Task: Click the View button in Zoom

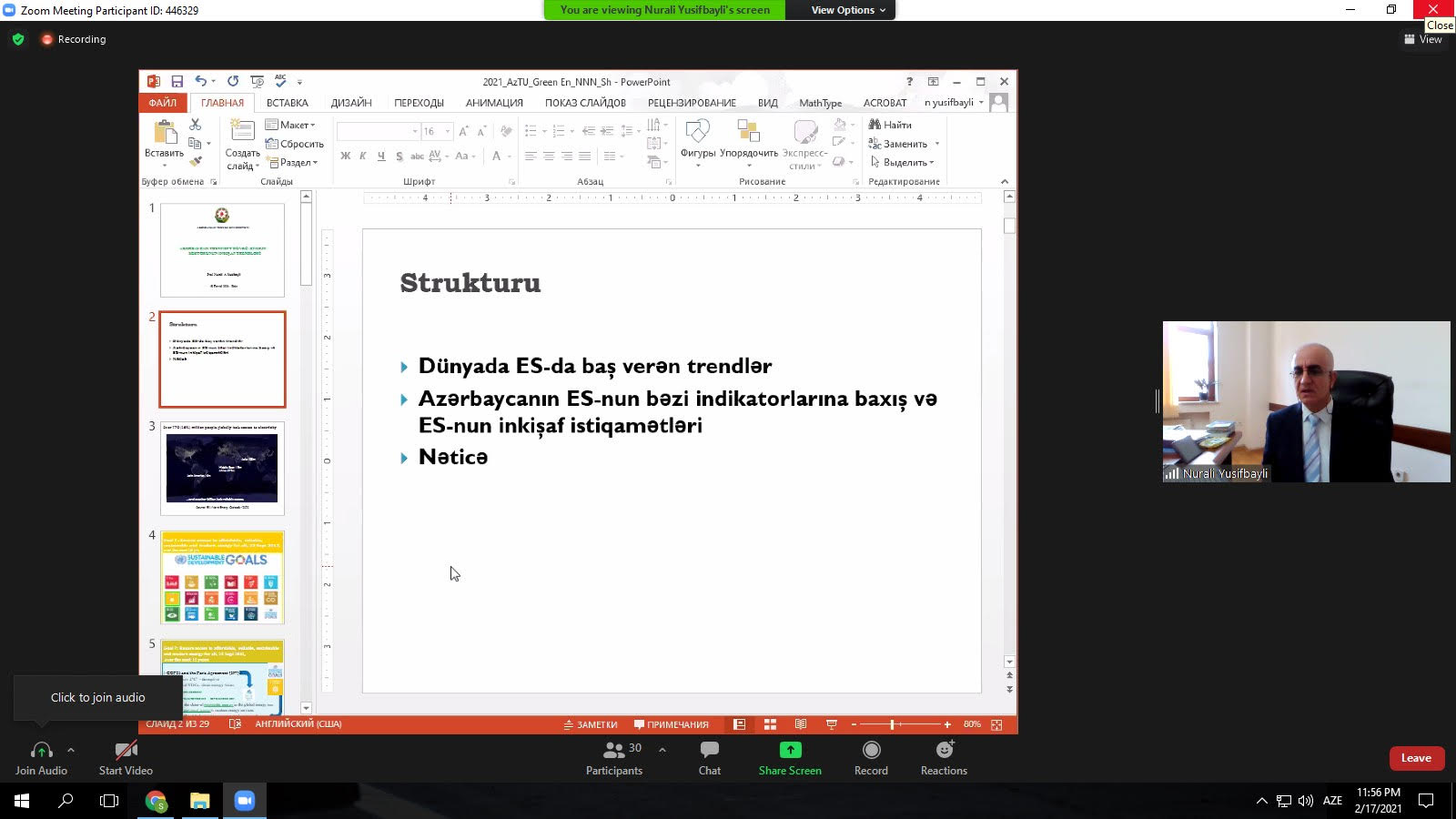Action: coord(1423,39)
